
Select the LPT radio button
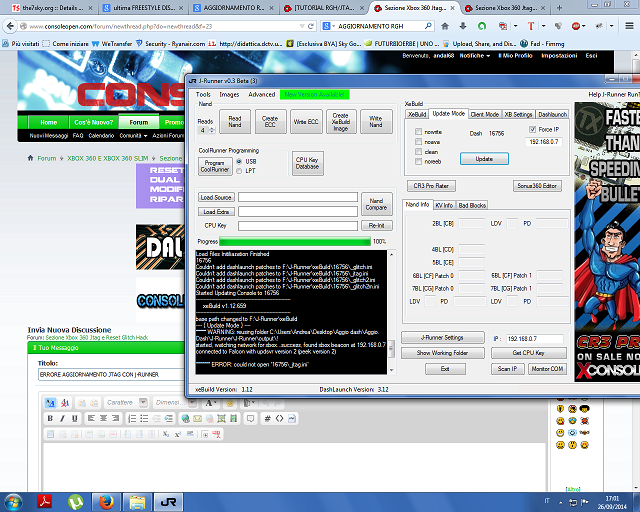239,171
